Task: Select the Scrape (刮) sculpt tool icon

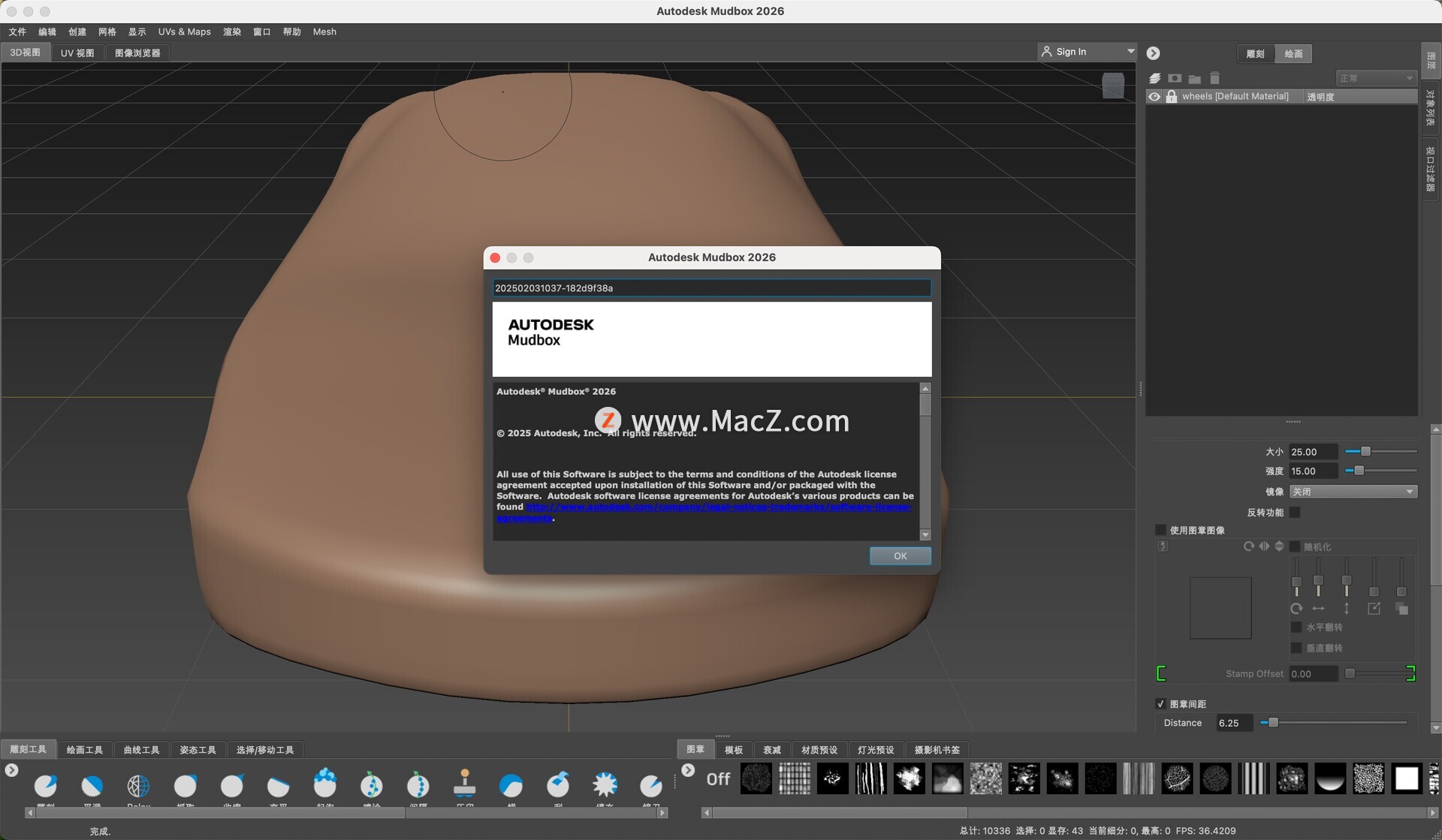Action: coord(558,785)
